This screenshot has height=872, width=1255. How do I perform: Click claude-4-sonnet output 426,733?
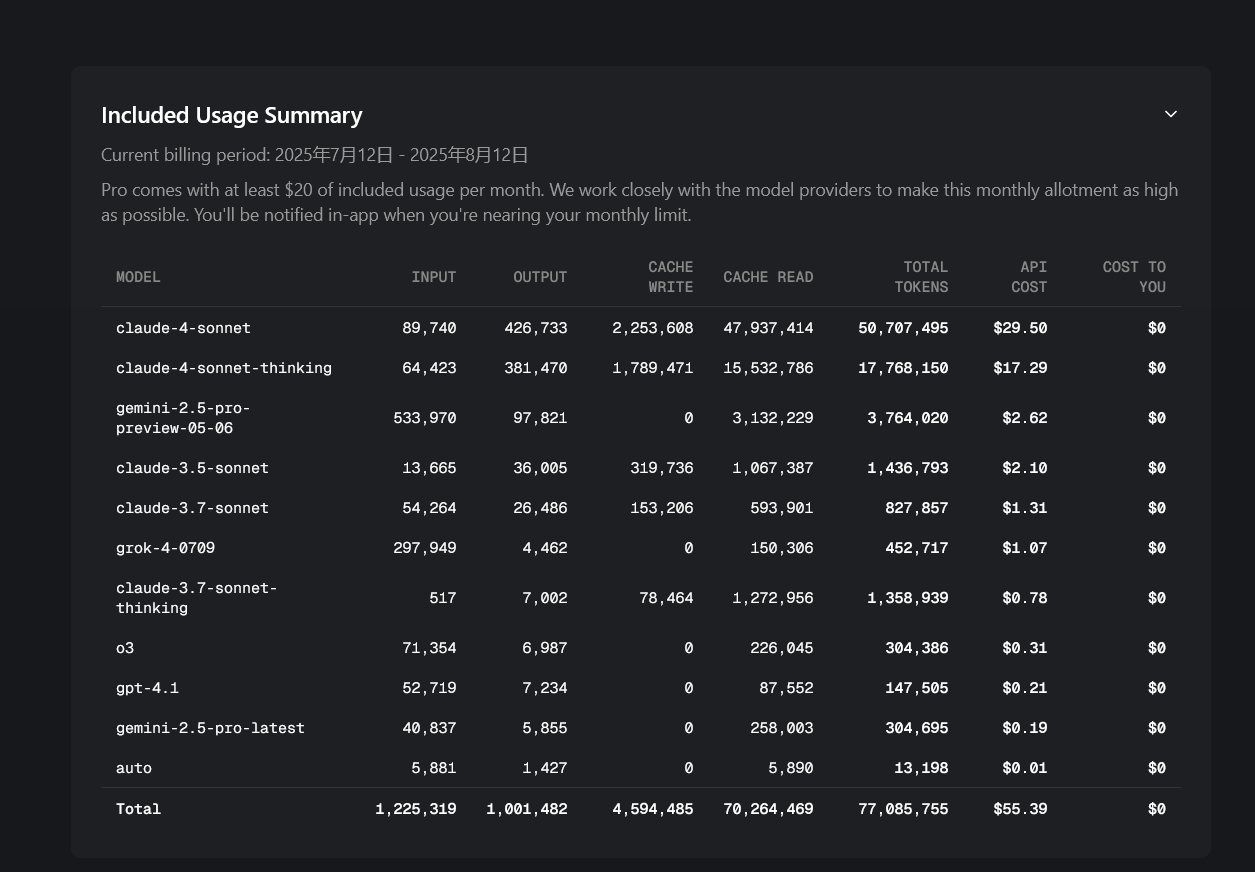(x=536, y=328)
